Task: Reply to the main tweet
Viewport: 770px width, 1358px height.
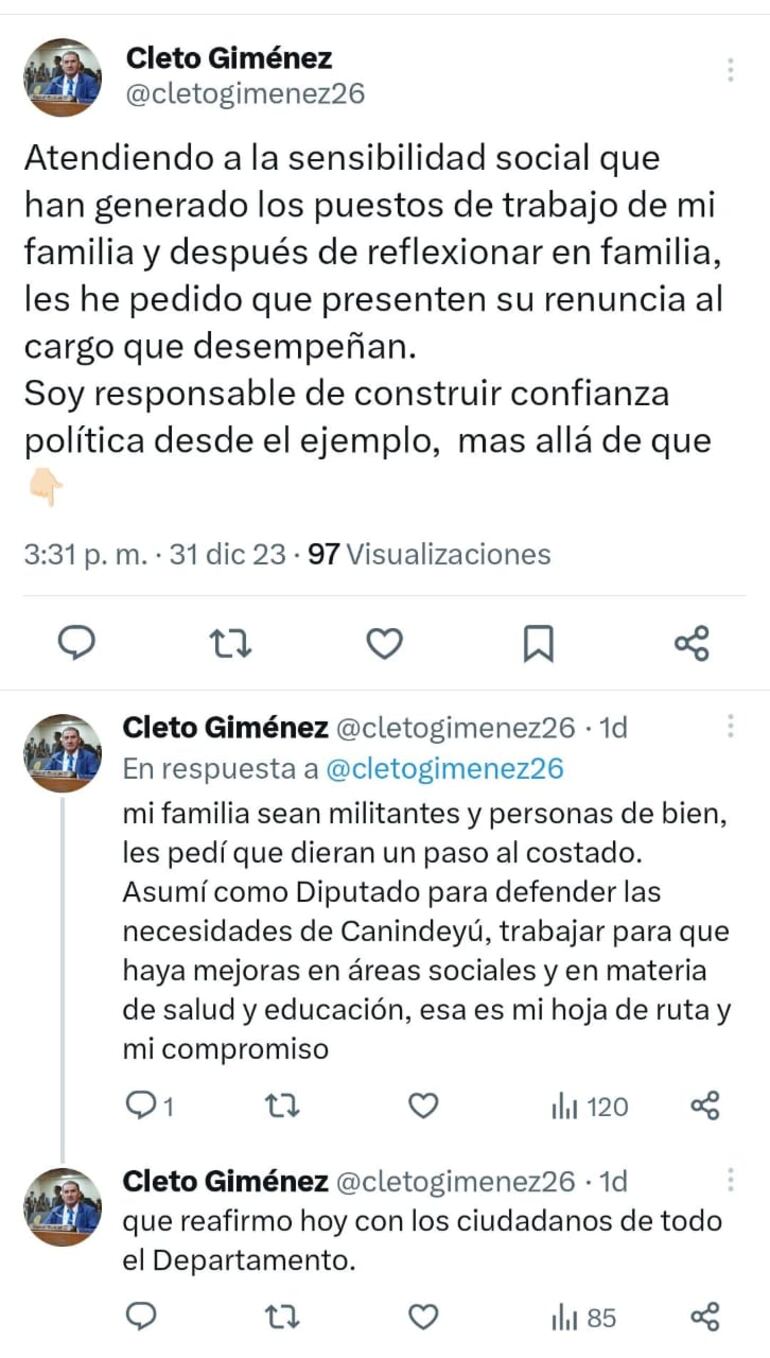Action: 79,645
